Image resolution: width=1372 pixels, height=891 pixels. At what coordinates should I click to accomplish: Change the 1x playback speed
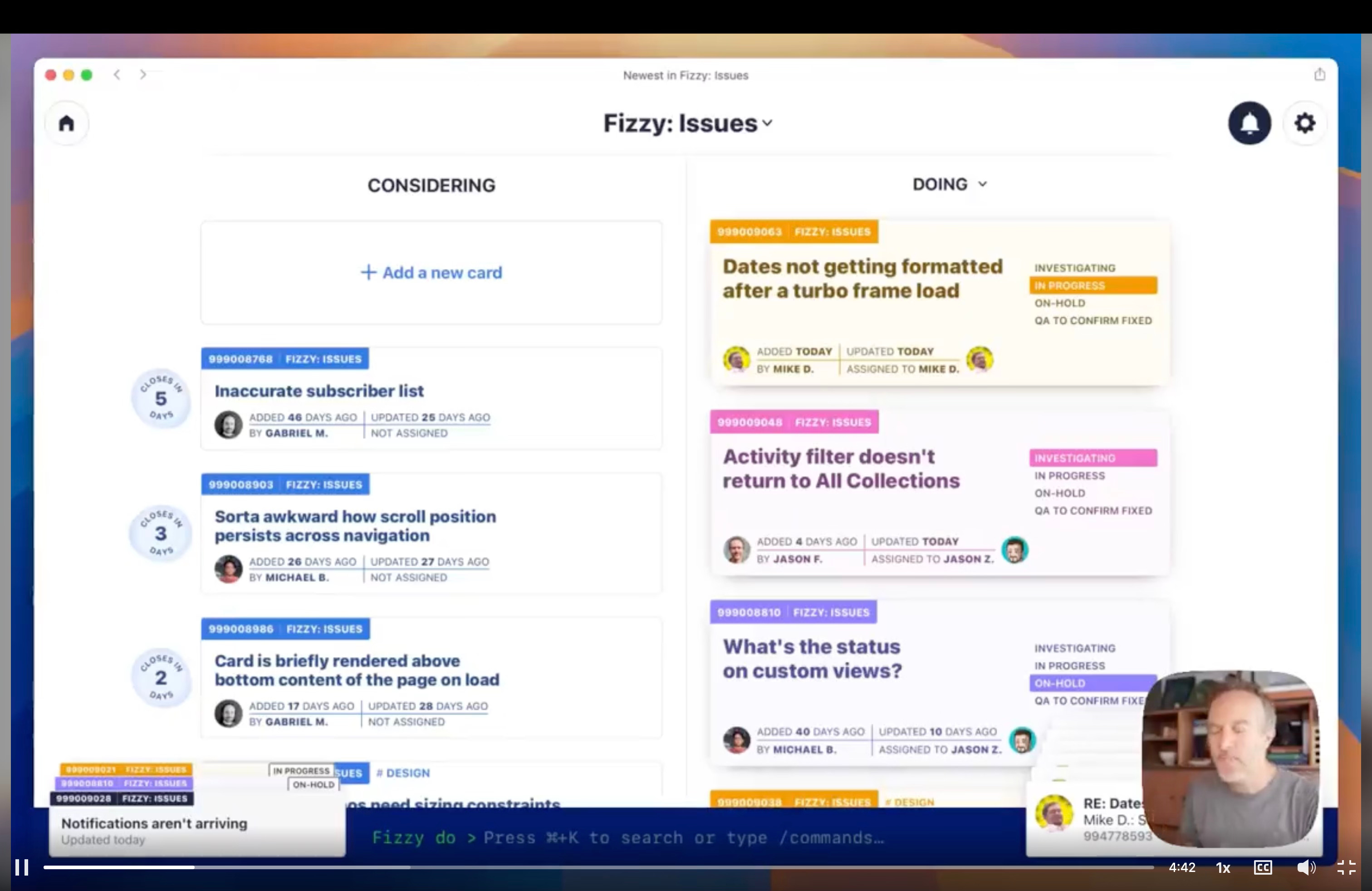click(x=1223, y=867)
